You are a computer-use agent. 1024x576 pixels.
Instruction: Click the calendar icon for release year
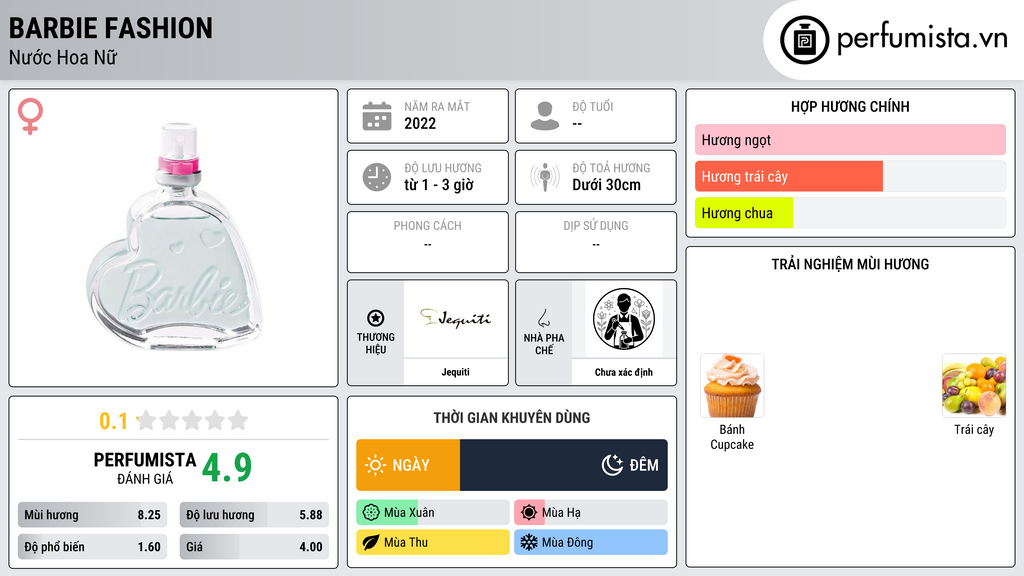tap(377, 116)
